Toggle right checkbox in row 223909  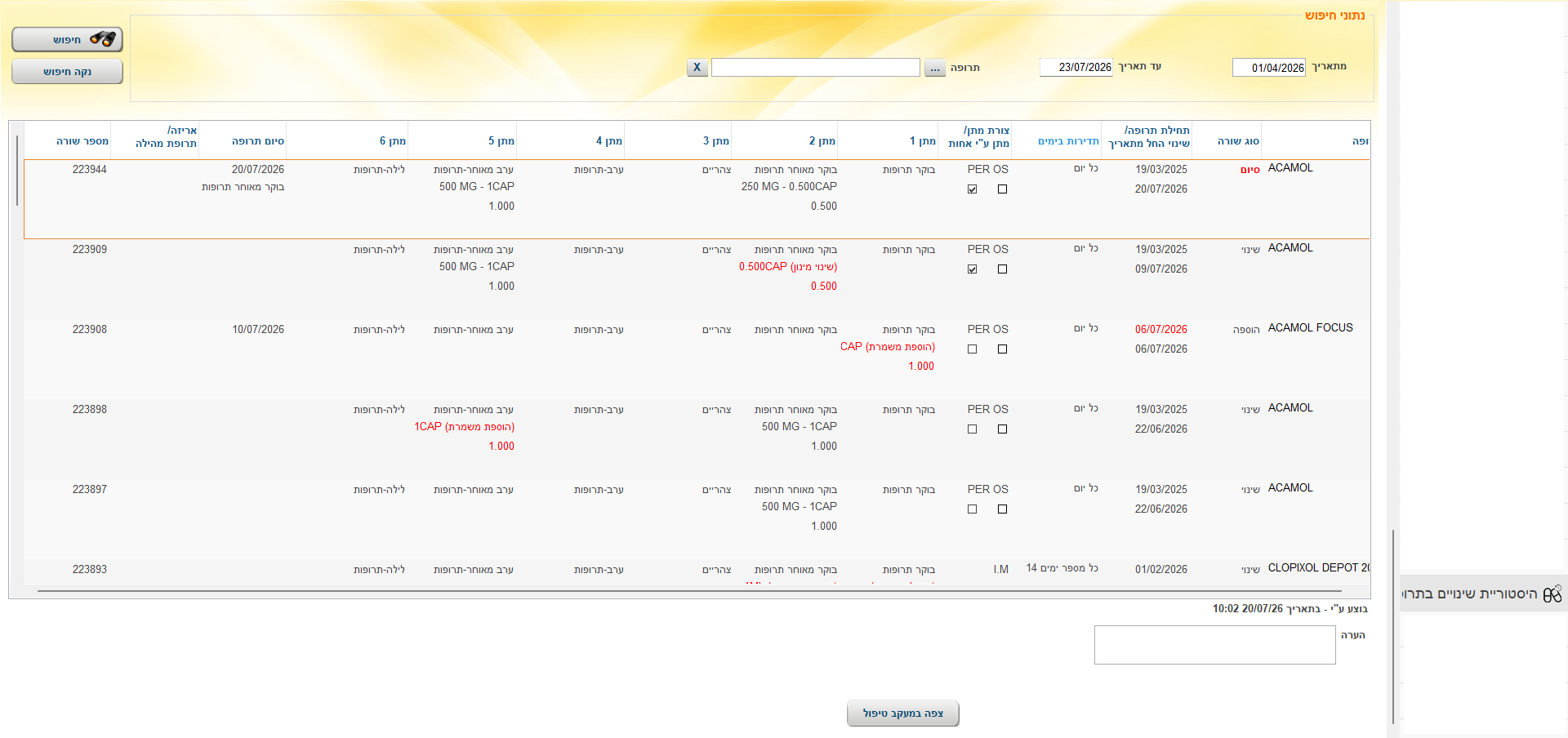[x=1002, y=269]
